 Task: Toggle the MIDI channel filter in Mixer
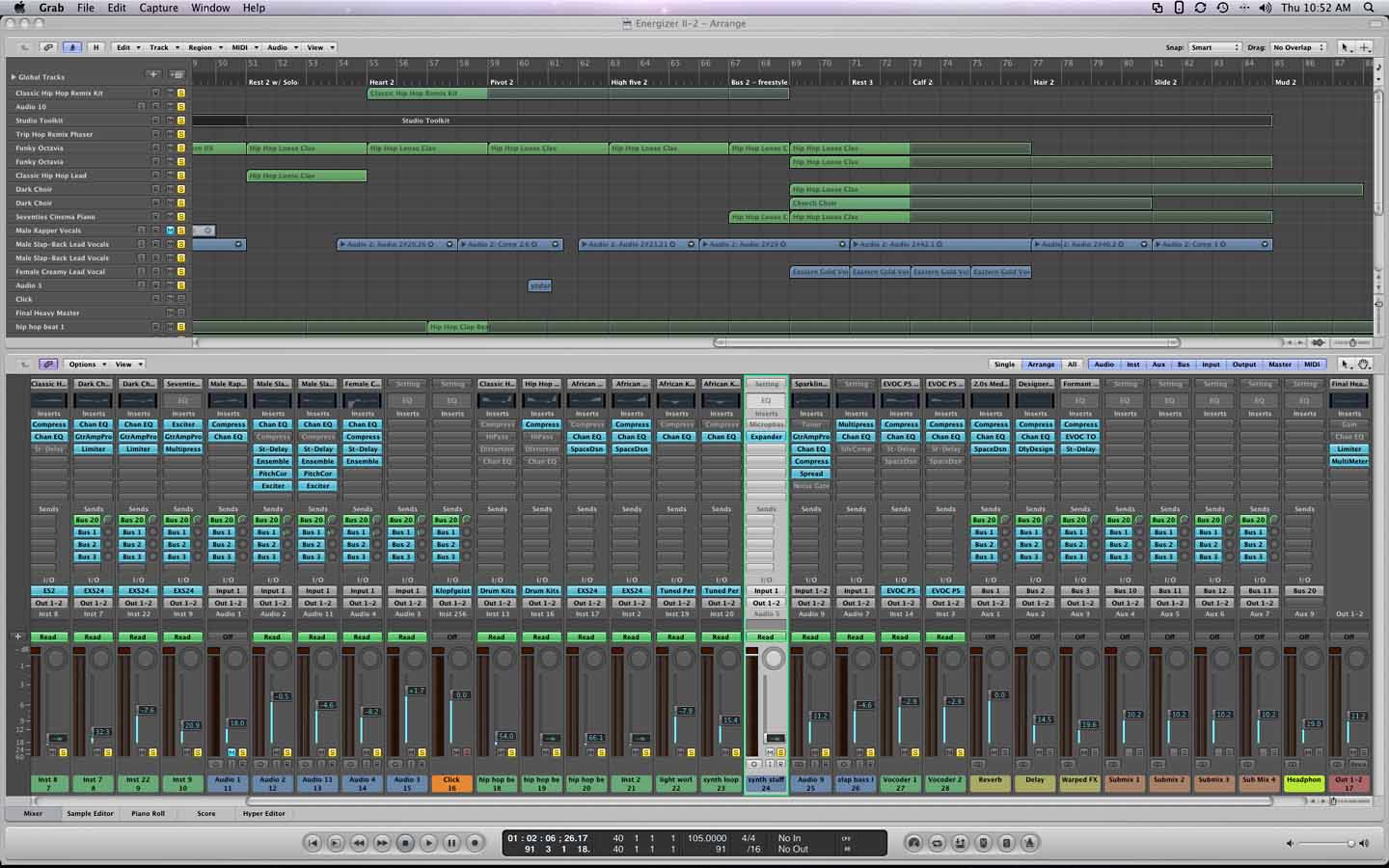coord(1312,365)
